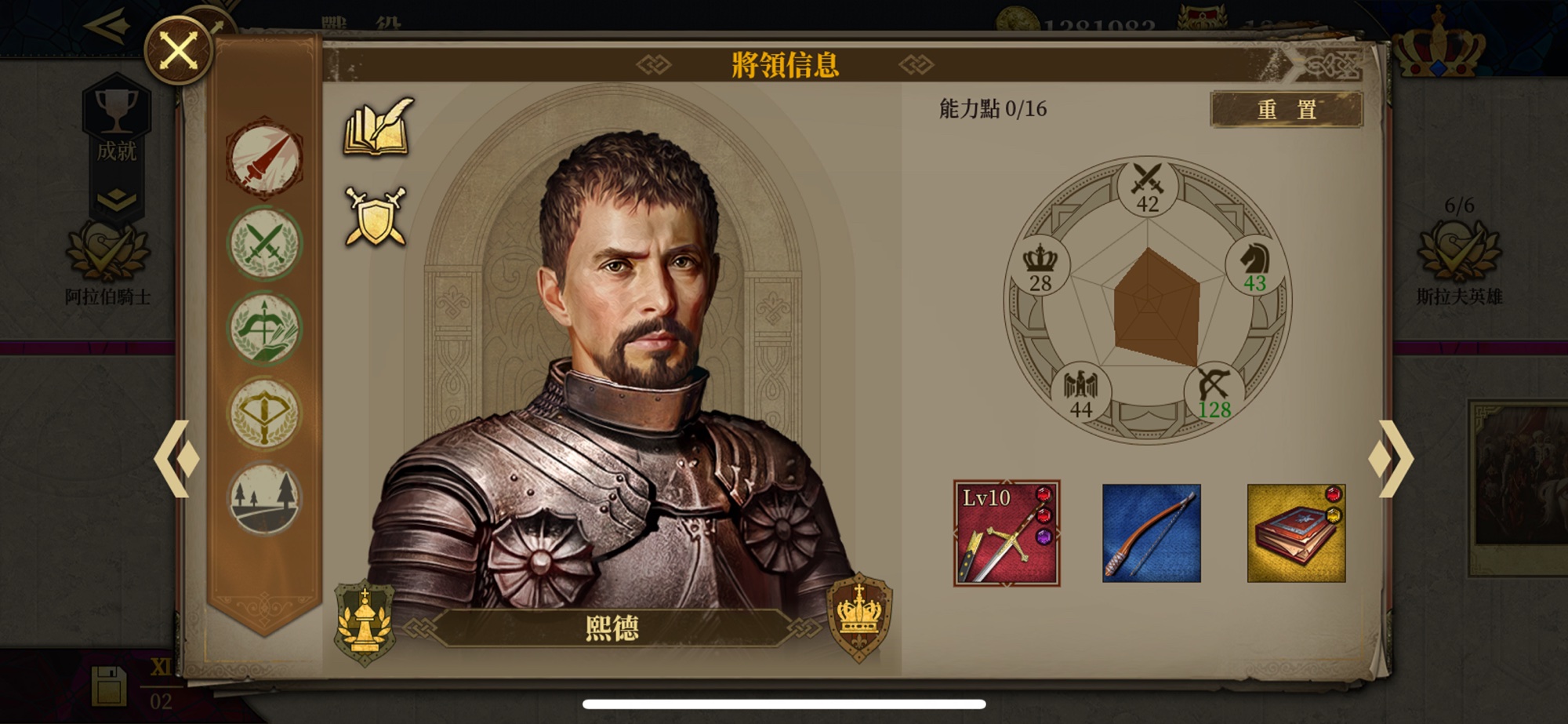
Task: Select the archer bow laurel skill medallion
Action: tap(264, 329)
